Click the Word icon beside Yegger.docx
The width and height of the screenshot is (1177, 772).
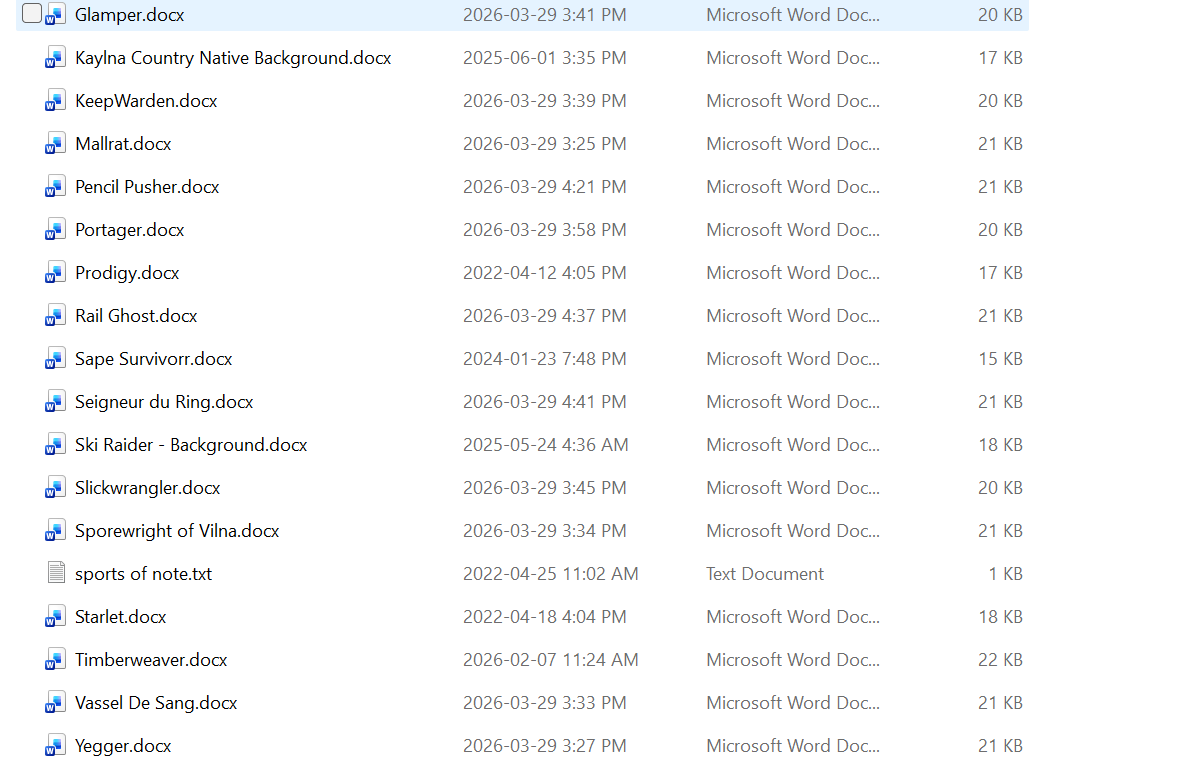click(55, 746)
